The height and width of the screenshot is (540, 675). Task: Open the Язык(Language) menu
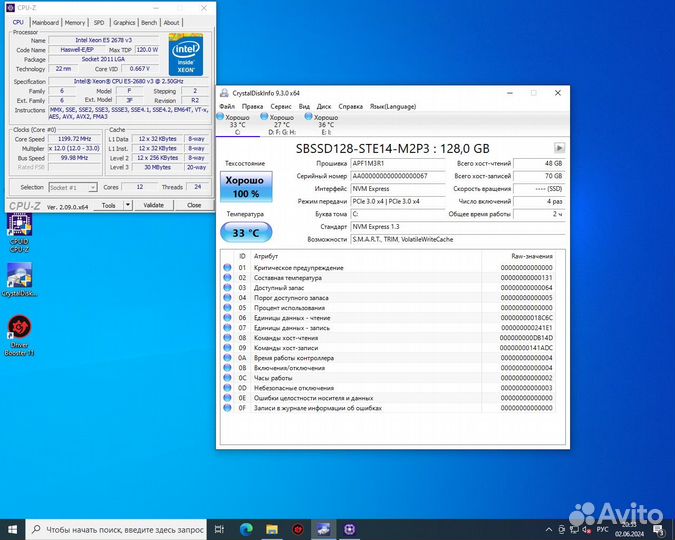393,106
